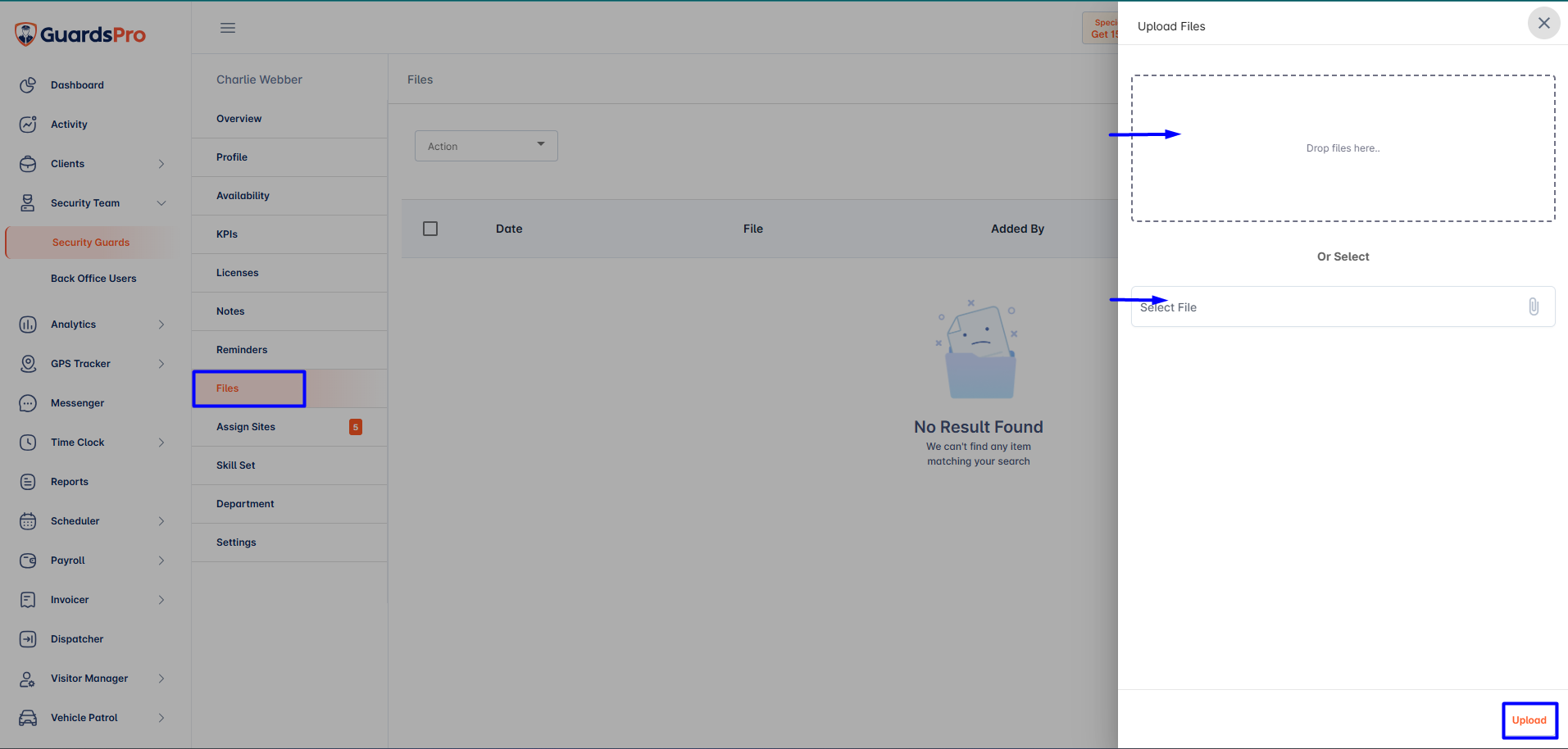
Task: Go to Back Office Users
Action: [x=93, y=279]
